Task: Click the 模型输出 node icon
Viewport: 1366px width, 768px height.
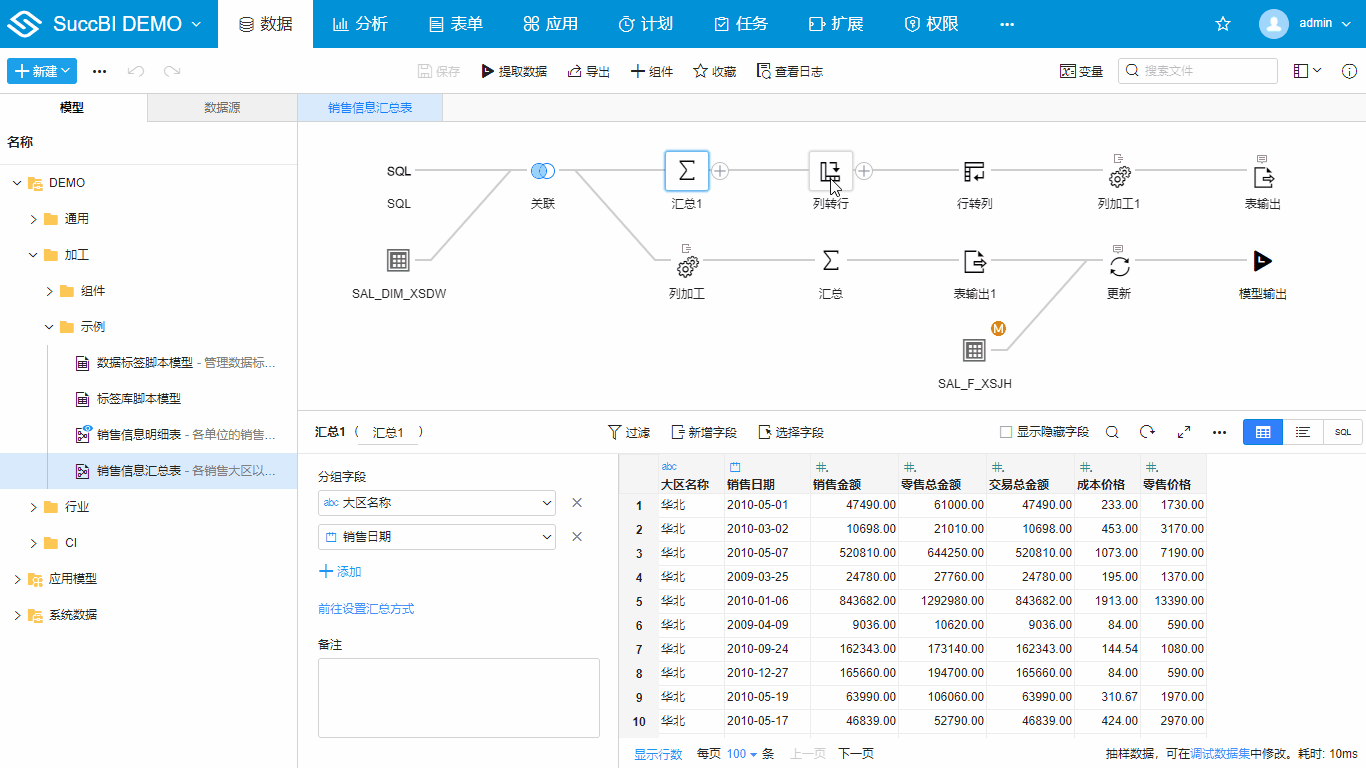Action: [x=1263, y=262]
